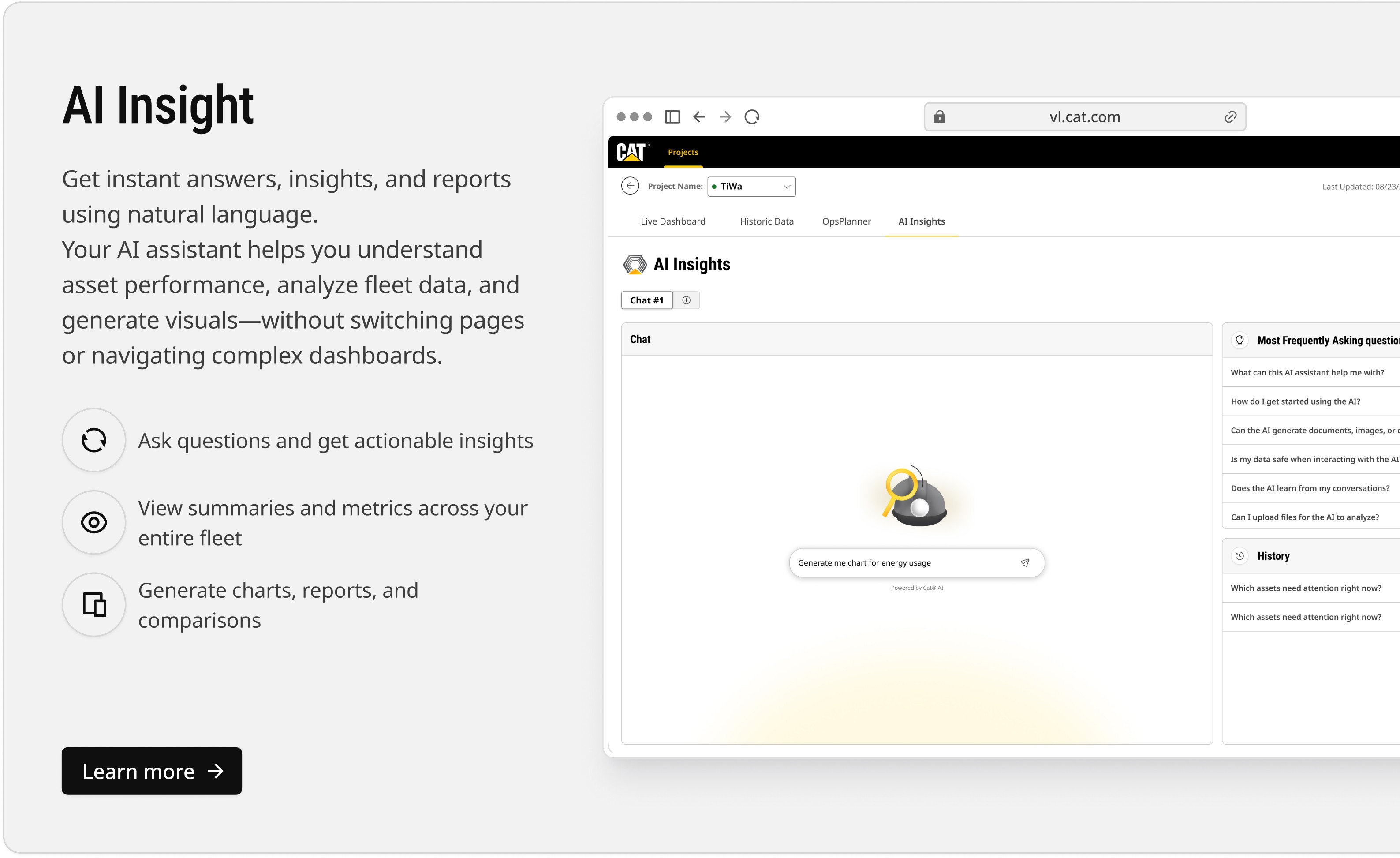The height and width of the screenshot is (858, 1400).
Task: Select the OpsPlanner tab
Action: tap(846, 221)
